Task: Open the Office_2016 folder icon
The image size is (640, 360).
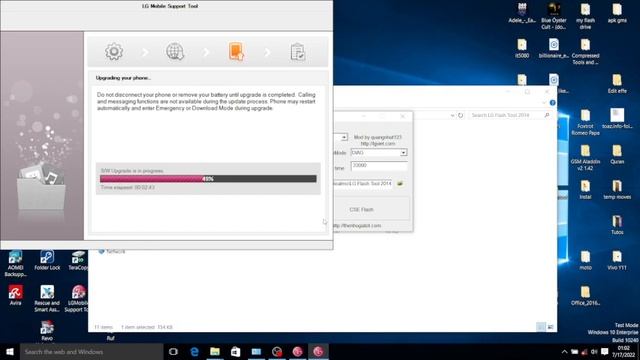Action: point(585,296)
